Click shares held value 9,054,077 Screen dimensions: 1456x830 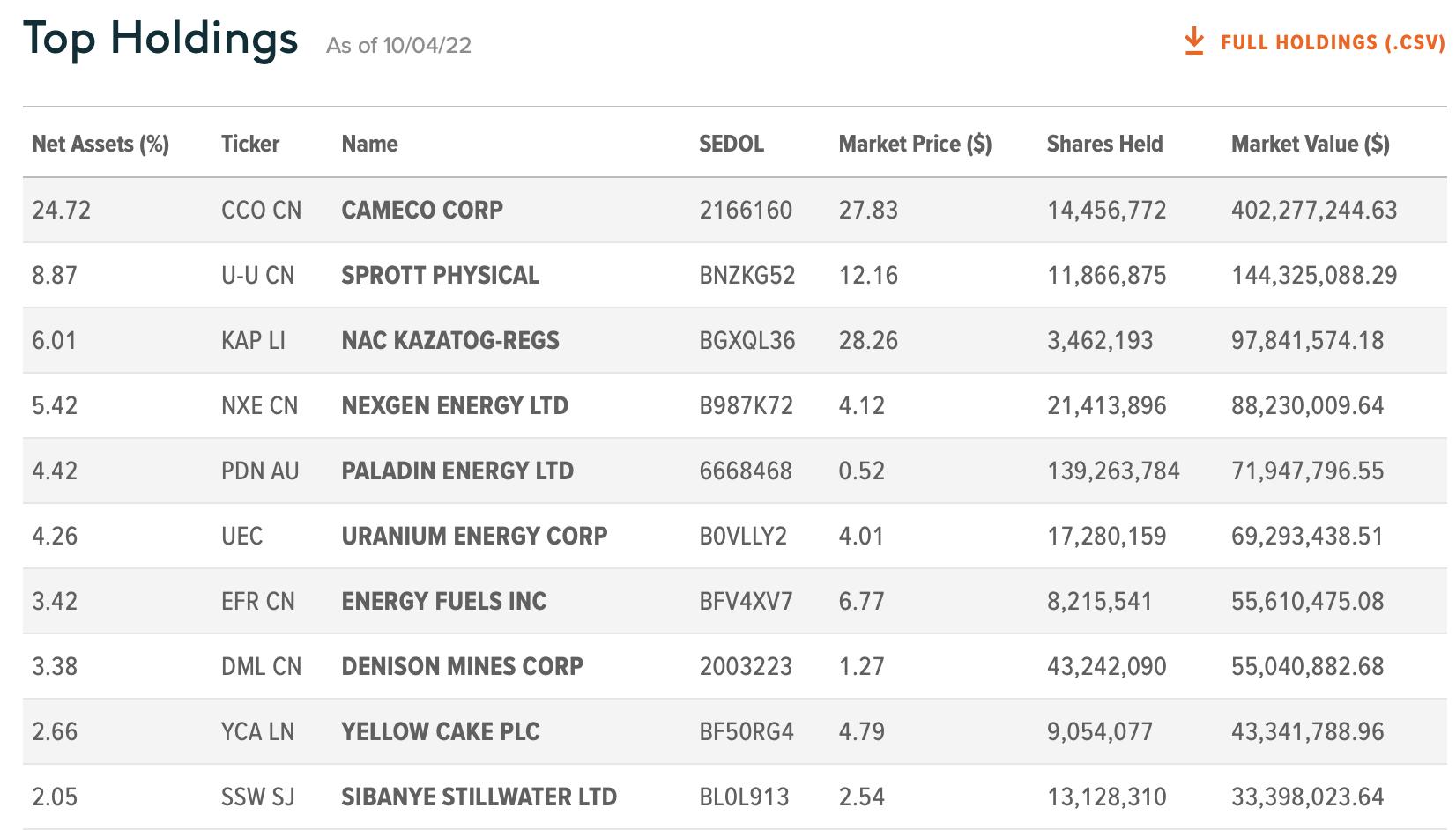(1099, 731)
